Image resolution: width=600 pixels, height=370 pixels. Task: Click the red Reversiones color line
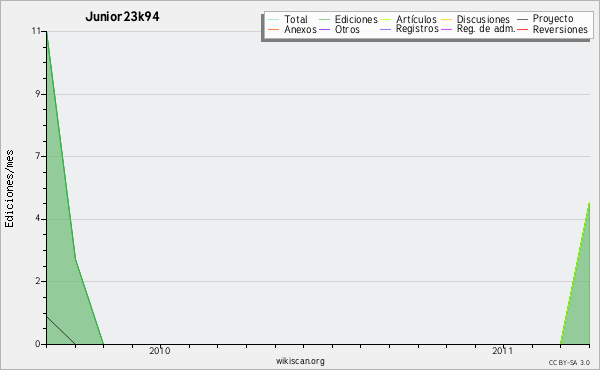(x=522, y=29)
